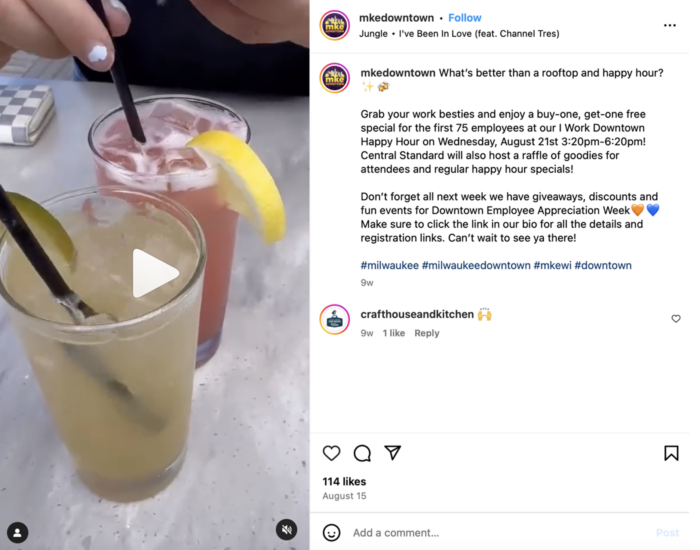Open the three-dot more options menu
The width and height of the screenshot is (700, 550).
click(x=670, y=25)
